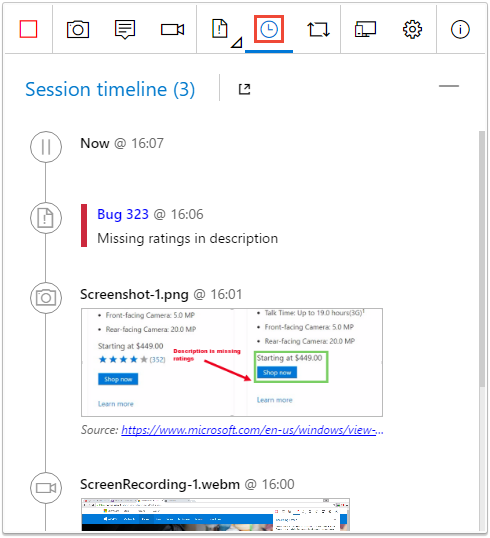490x538 pixels.
Task: Start screen recording with the video camera icon
Action: pos(172,30)
